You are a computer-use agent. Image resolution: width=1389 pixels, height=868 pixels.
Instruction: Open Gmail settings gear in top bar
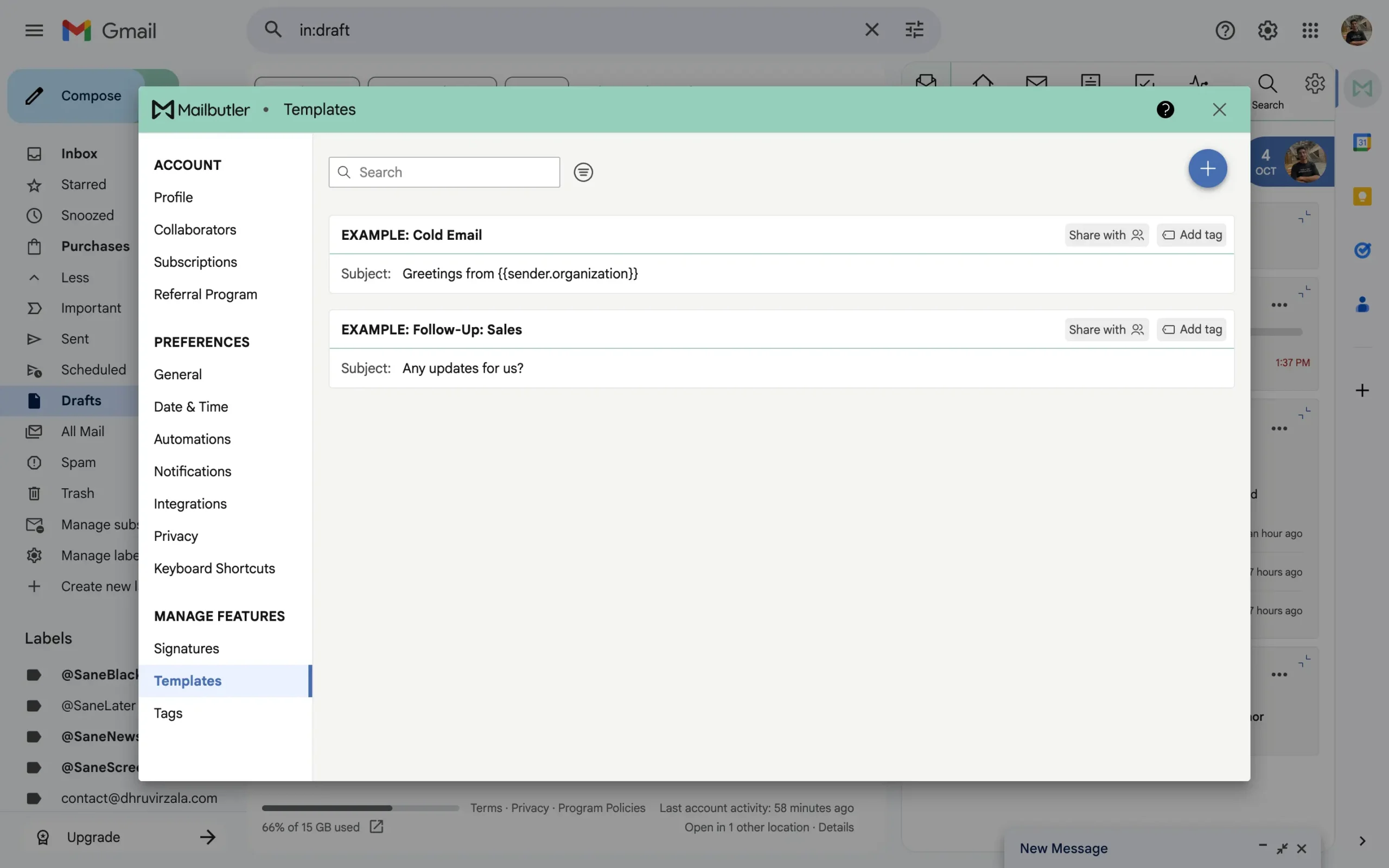[x=1267, y=30]
